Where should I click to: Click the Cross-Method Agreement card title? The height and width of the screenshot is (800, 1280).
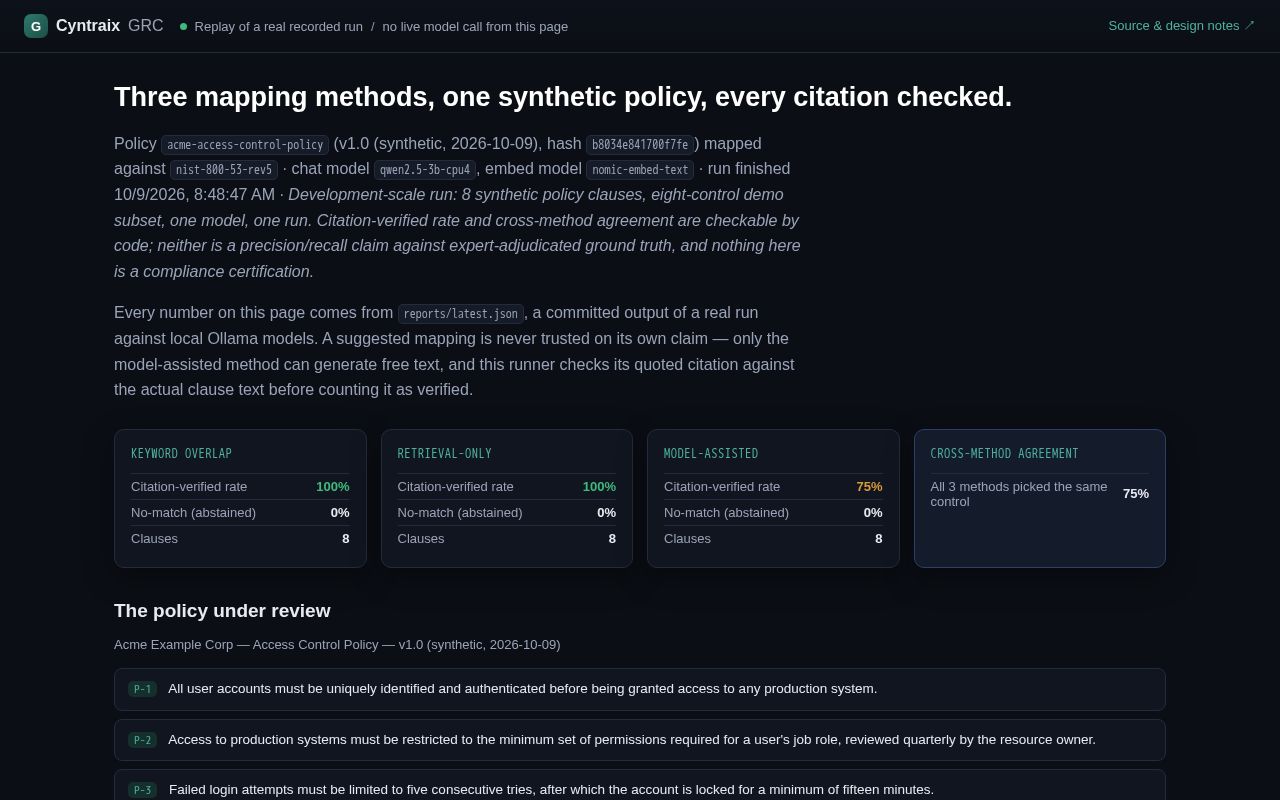(x=1005, y=454)
